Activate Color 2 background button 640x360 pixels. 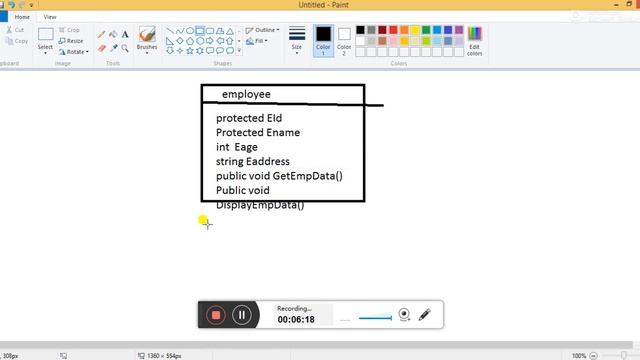344,40
